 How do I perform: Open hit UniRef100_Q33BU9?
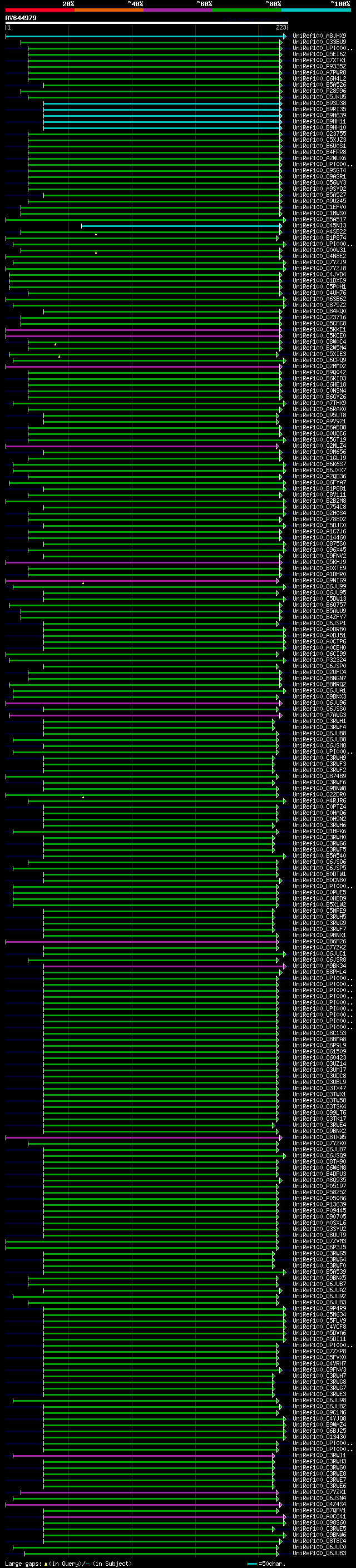click(319, 42)
